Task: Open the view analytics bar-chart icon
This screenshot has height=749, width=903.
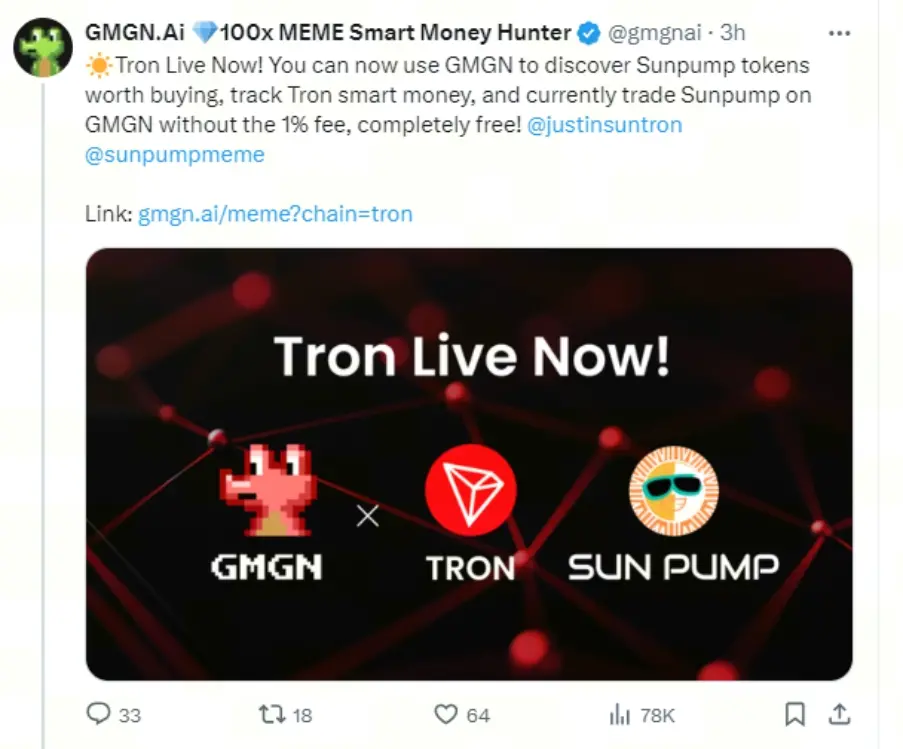Action: (x=619, y=714)
